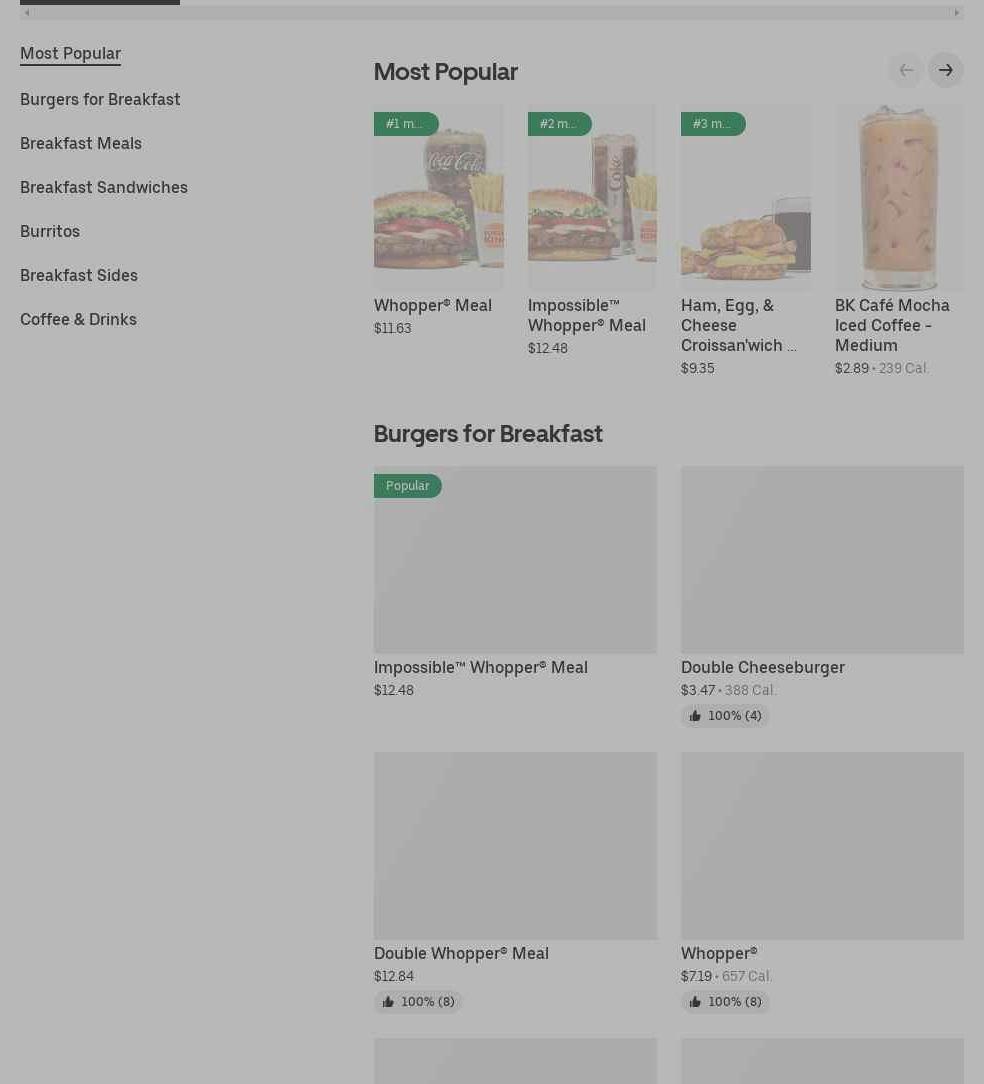Screen dimensions: 984x1084
Task: Click the #2 most liked green badge
Action: tap(559, 124)
